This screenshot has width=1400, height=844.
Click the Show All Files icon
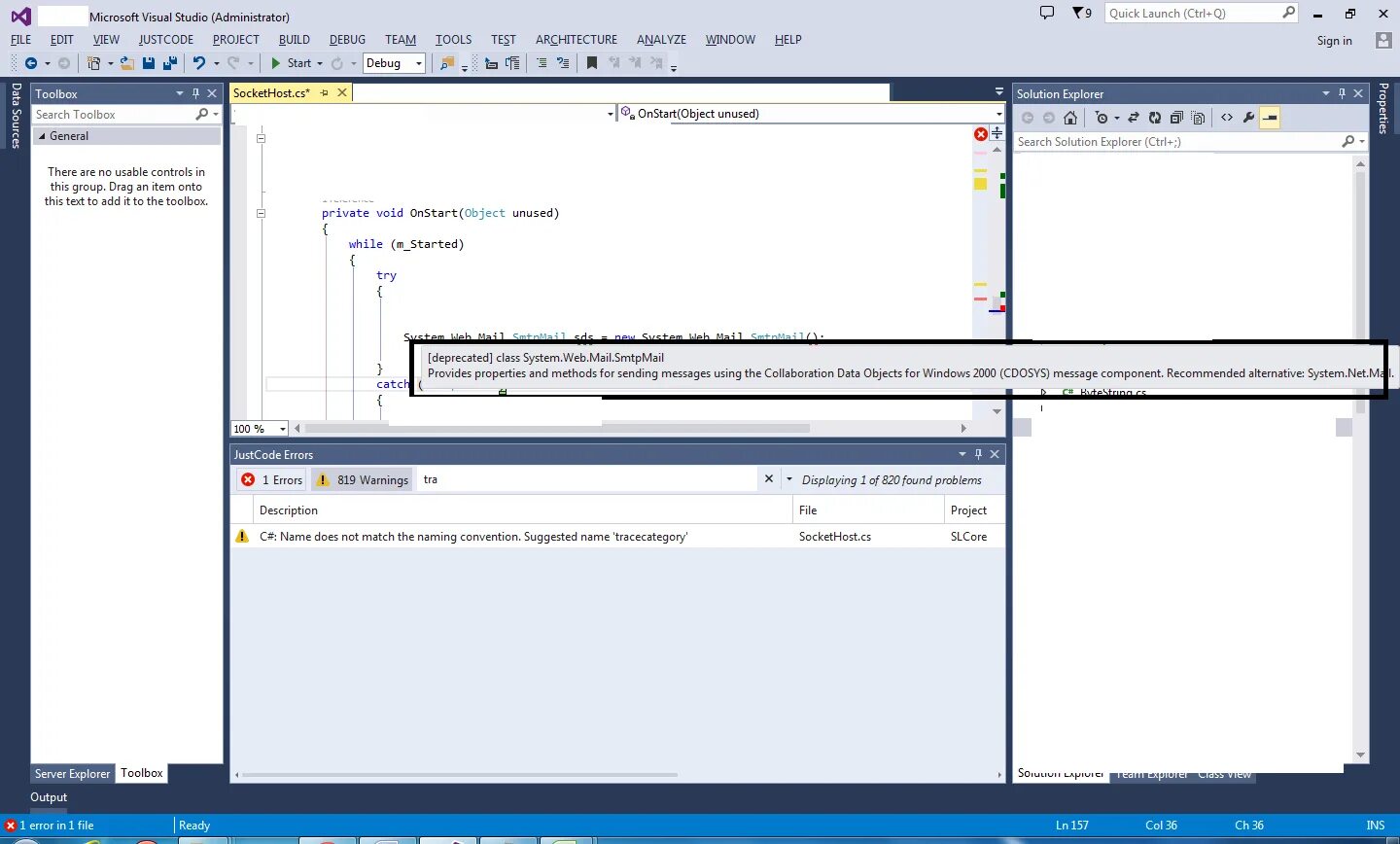(1198, 118)
